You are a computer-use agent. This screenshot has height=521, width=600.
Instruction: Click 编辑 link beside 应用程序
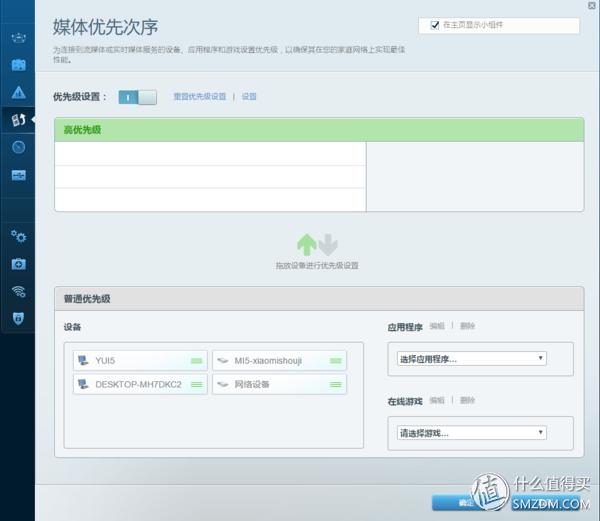pyautogui.click(x=437, y=326)
